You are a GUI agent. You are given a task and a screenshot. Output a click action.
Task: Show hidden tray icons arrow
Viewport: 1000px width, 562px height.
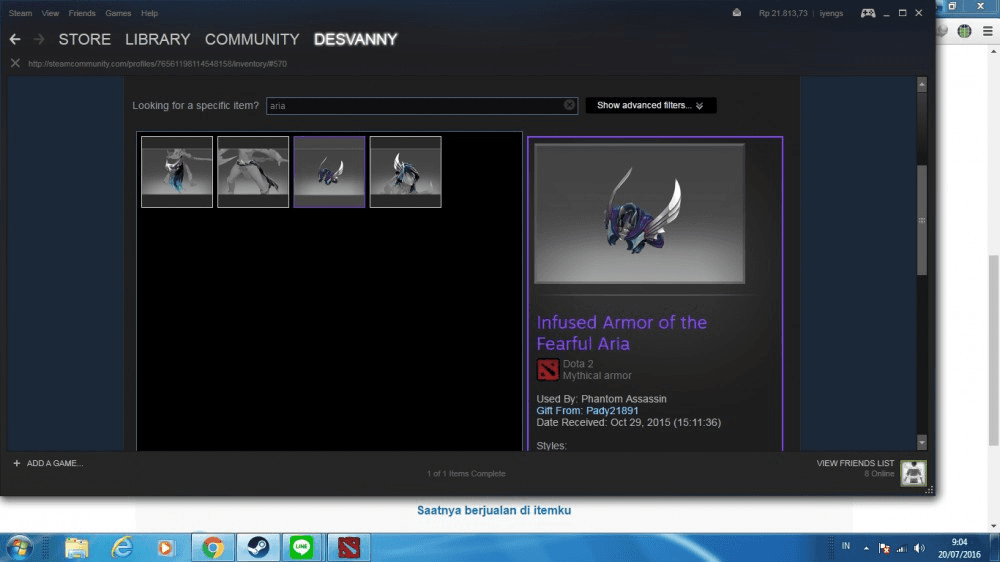coord(866,548)
